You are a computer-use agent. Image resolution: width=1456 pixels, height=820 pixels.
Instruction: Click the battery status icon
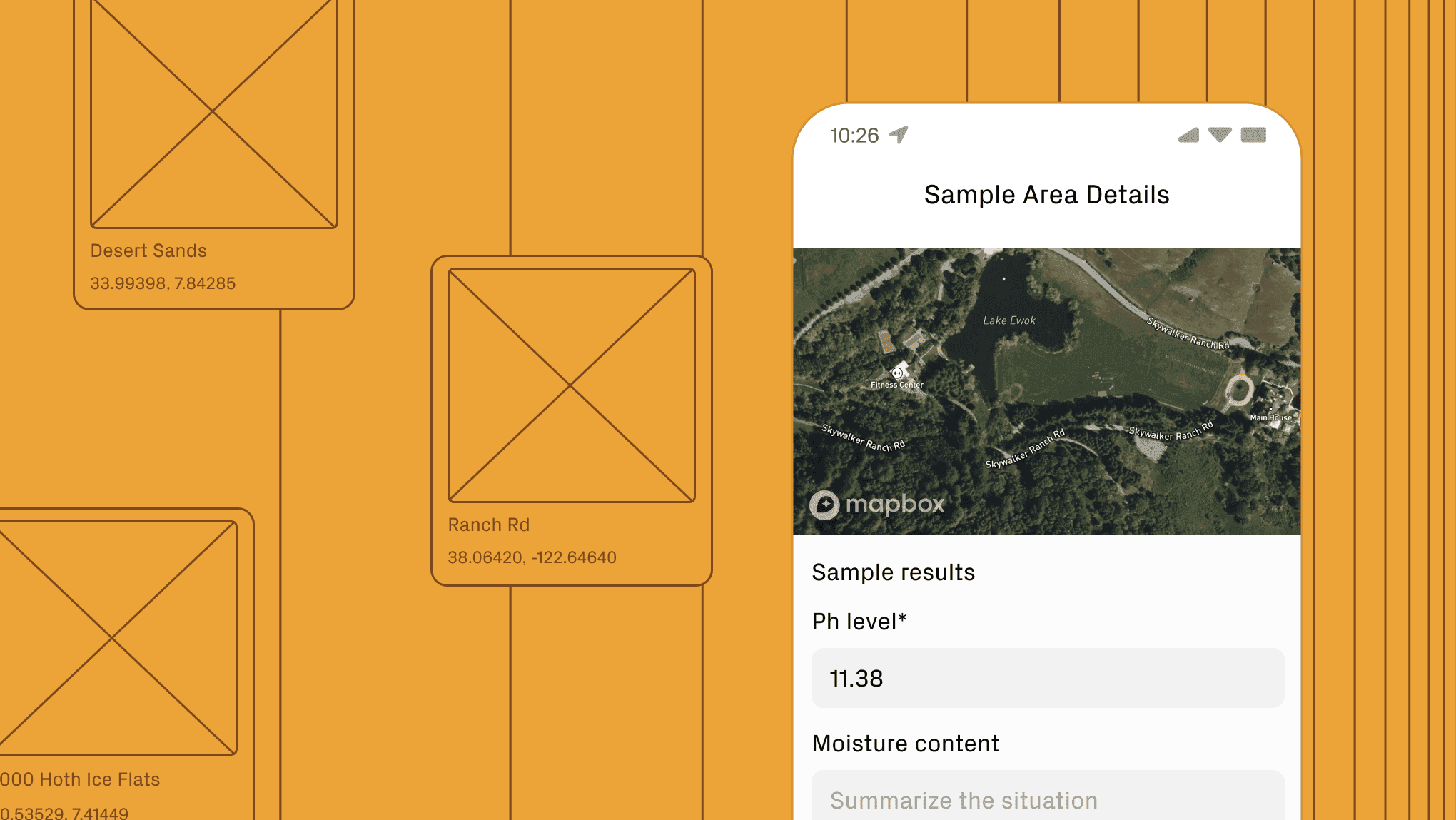pos(1253,135)
